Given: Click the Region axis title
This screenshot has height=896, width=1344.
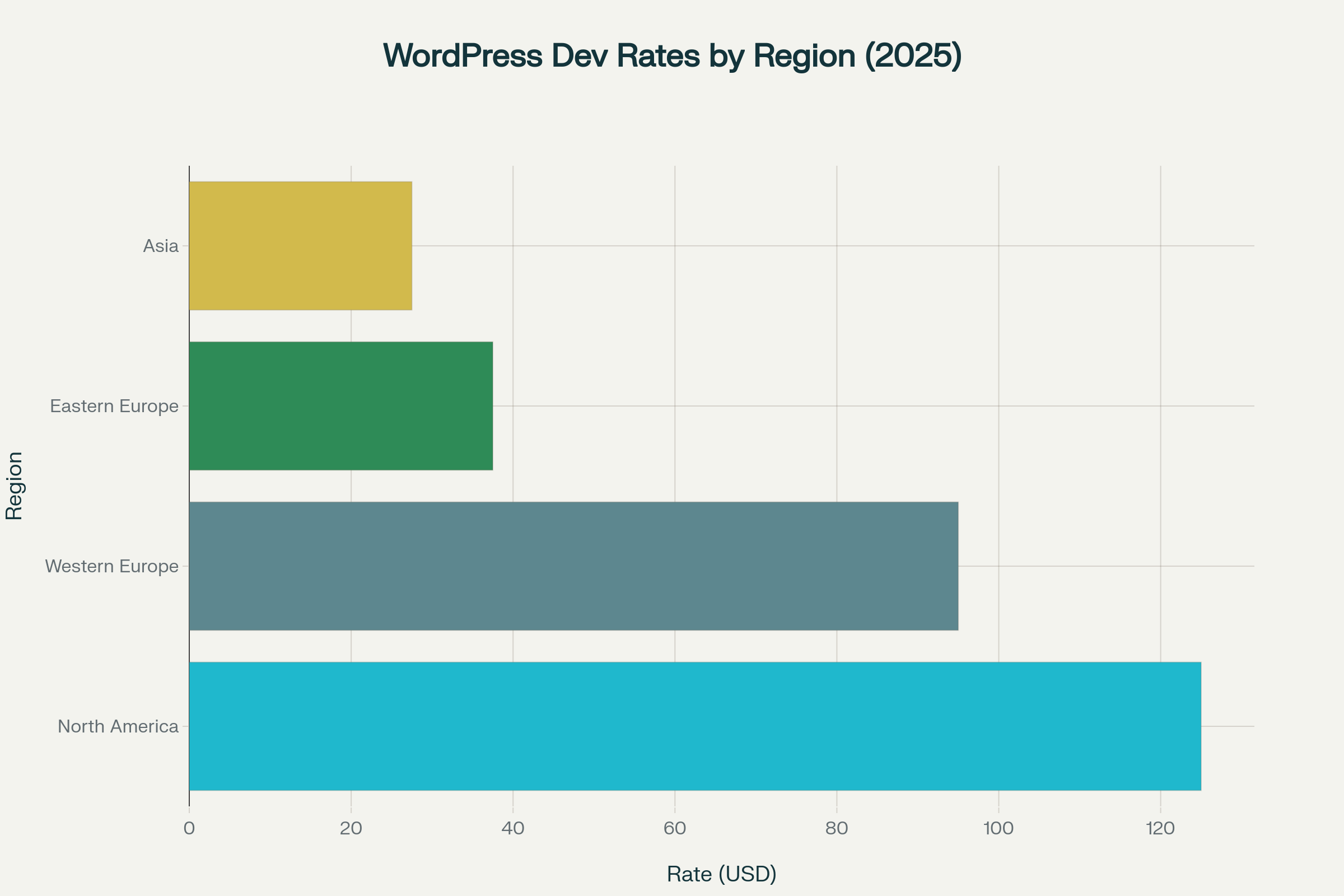Looking at the screenshot, I should (x=13, y=486).
